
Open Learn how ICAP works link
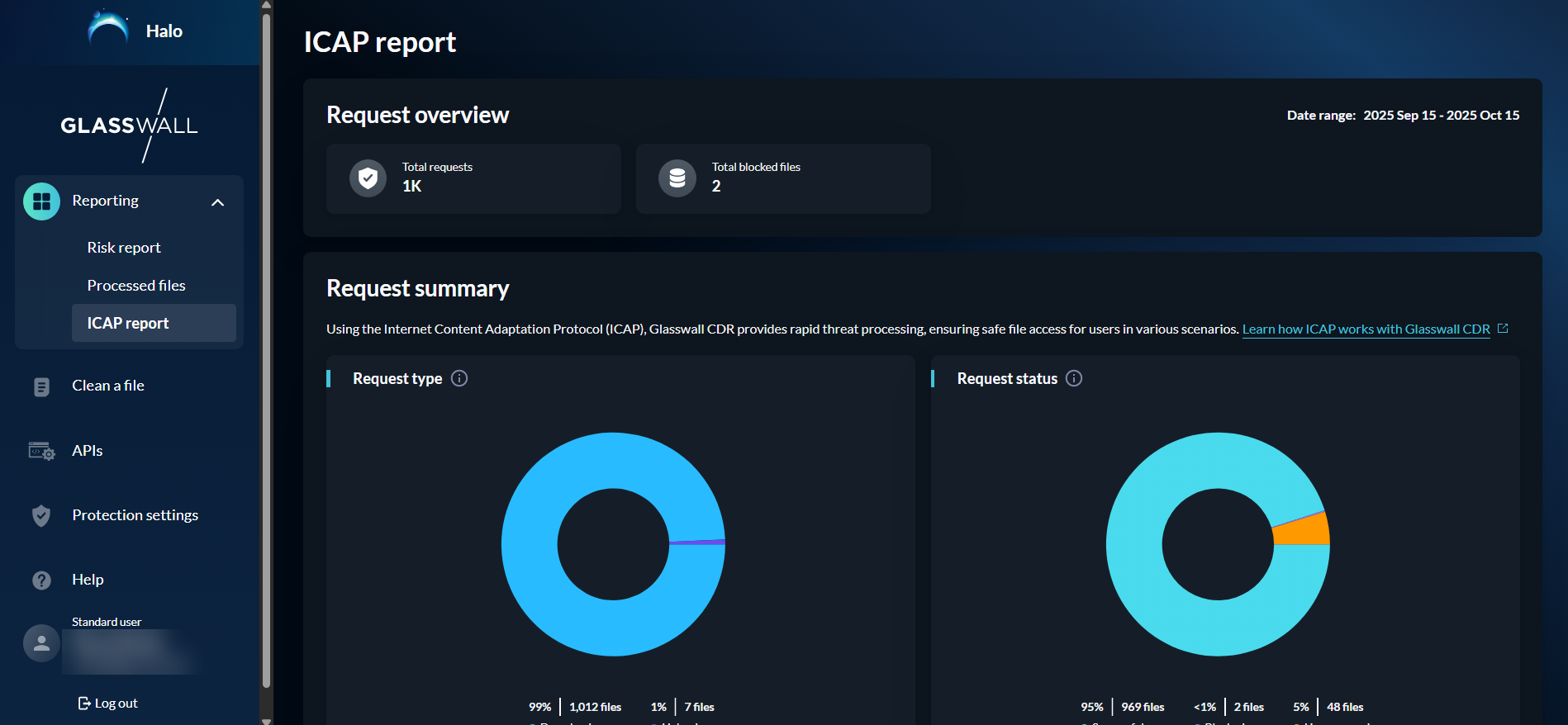(1366, 329)
